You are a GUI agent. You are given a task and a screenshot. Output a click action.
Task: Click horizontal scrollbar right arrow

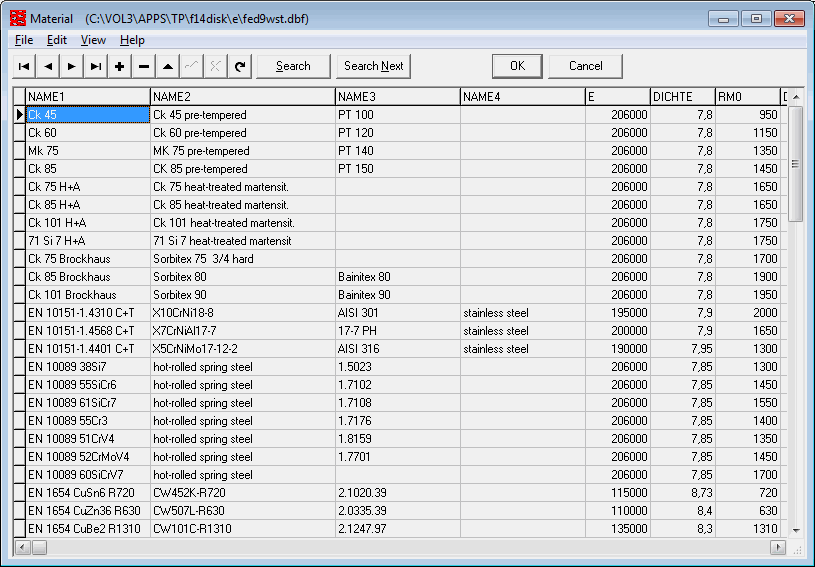pos(778,547)
